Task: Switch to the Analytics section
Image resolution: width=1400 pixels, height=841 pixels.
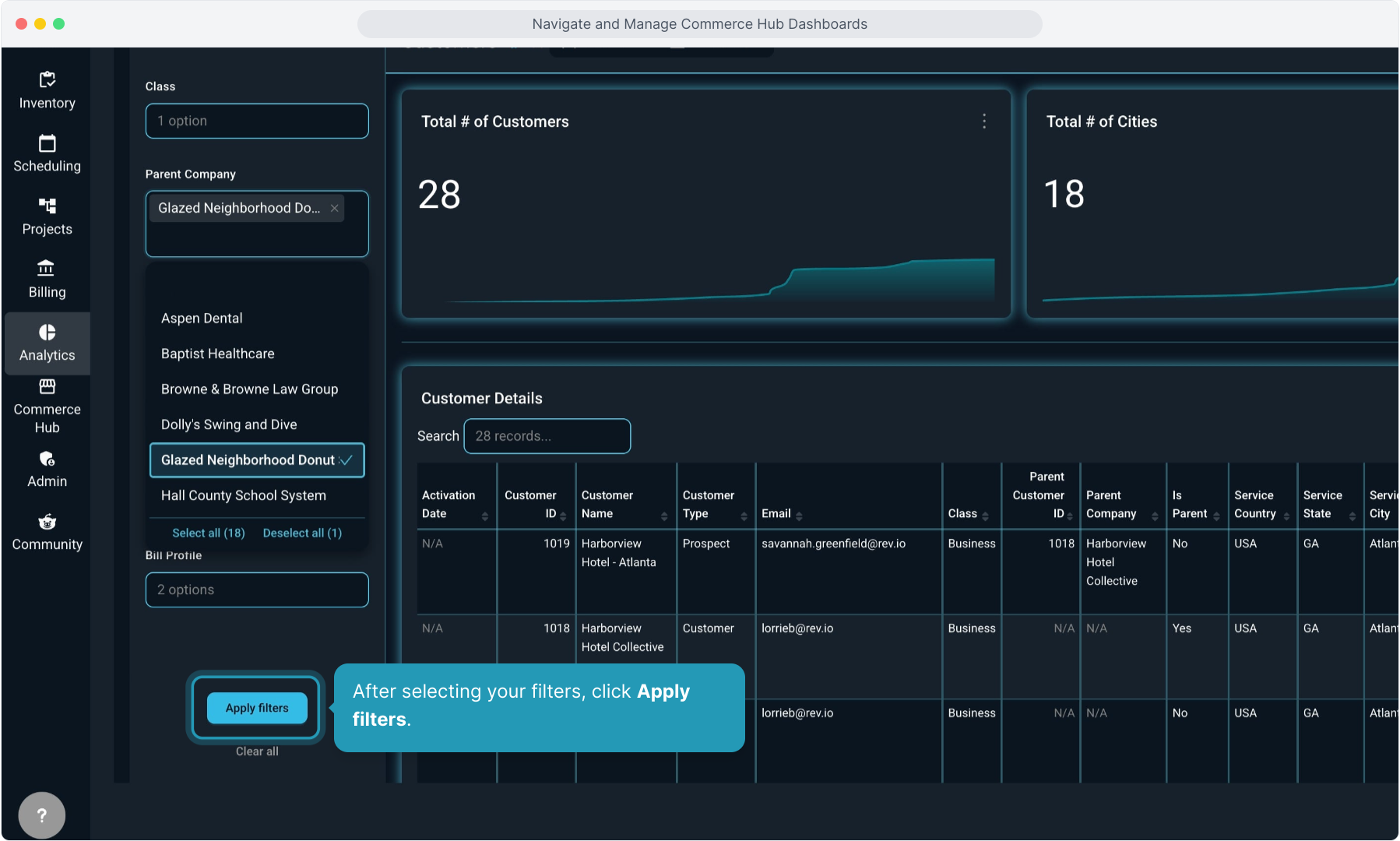Action: [47, 343]
